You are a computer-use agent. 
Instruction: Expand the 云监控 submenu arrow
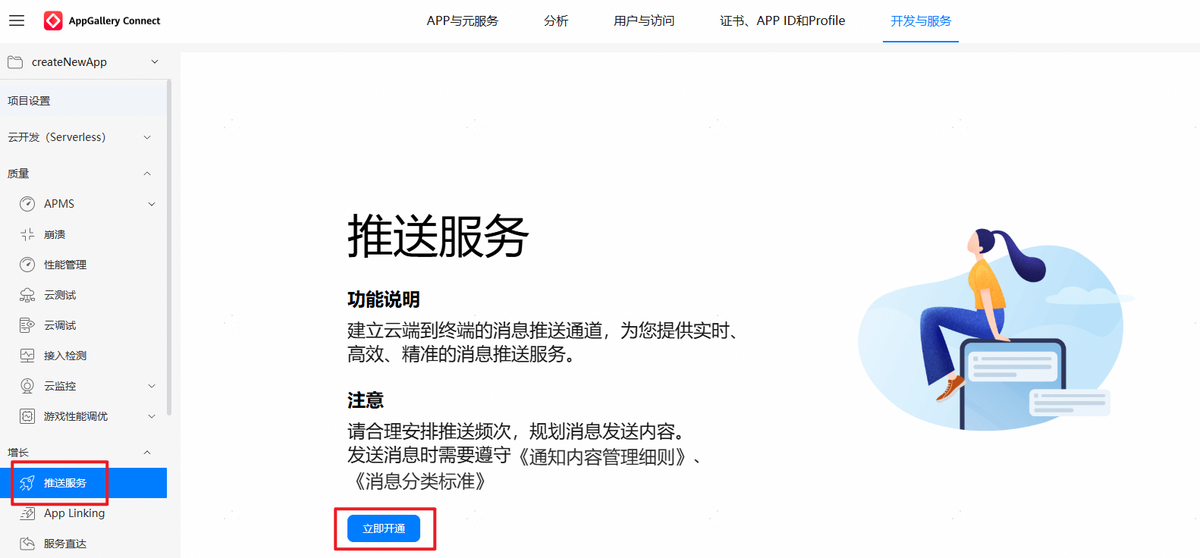click(x=151, y=386)
